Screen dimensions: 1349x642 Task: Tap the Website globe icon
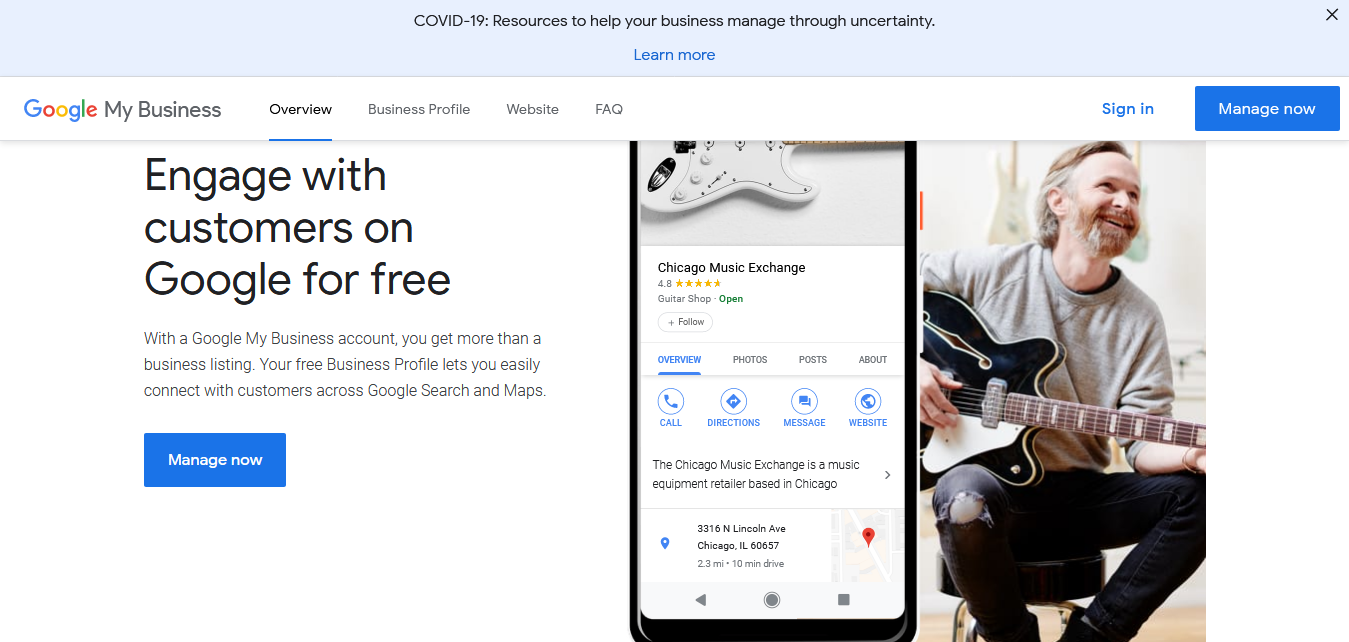(x=868, y=402)
